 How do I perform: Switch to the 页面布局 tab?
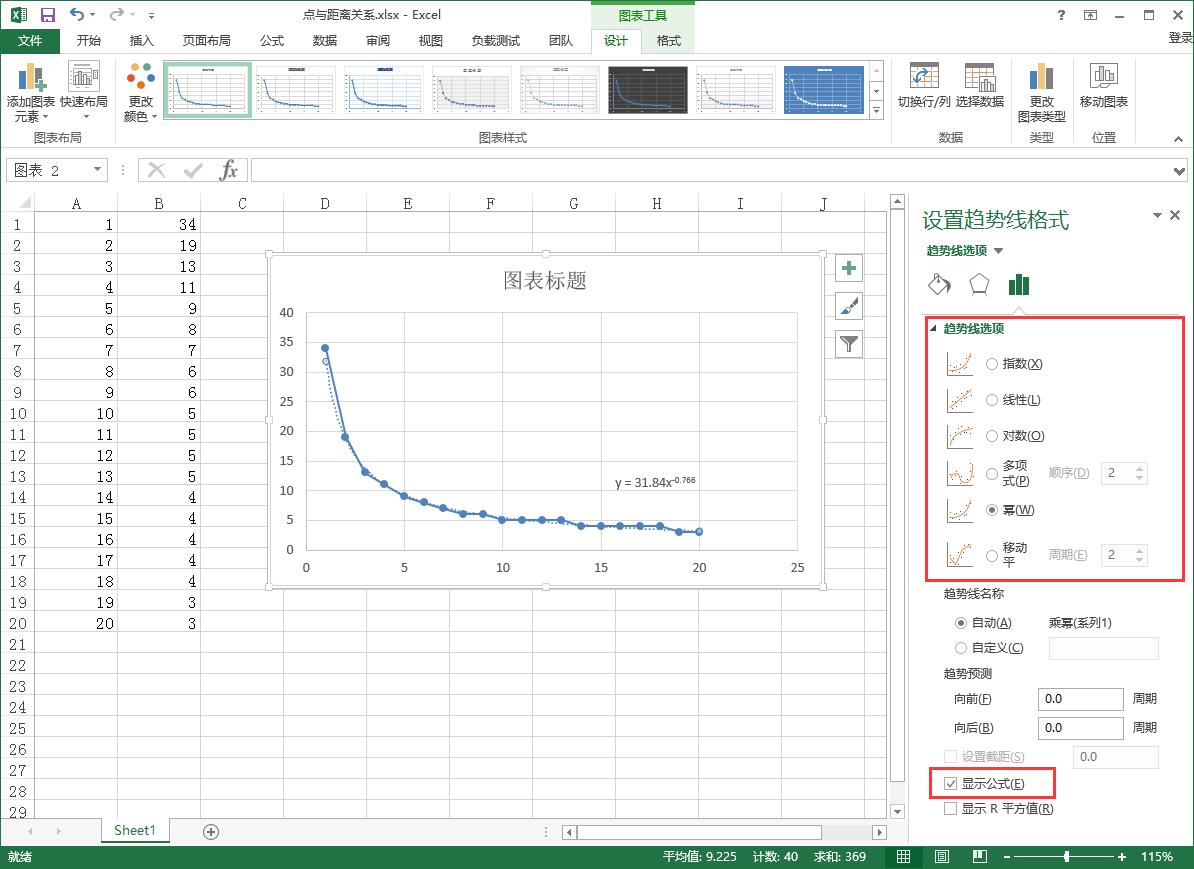coord(206,40)
